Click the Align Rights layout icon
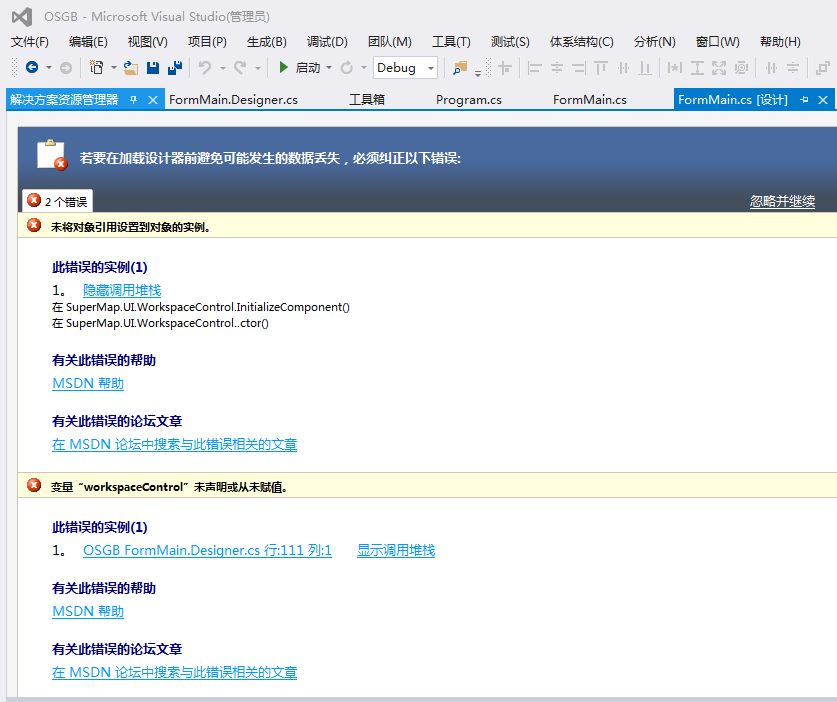837x702 pixels. point(579,68)
